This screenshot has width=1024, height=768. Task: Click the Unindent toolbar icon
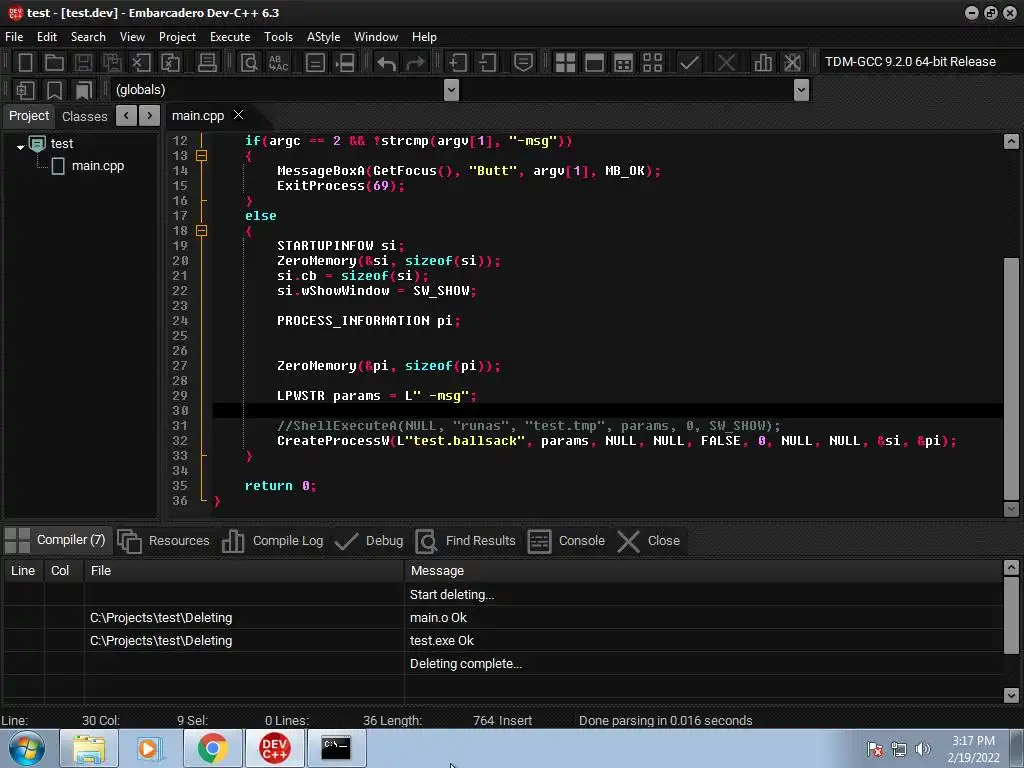point(487,63)
